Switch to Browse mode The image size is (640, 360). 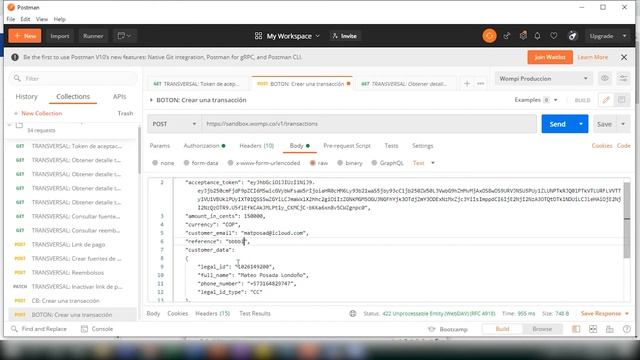click(542, 329)
